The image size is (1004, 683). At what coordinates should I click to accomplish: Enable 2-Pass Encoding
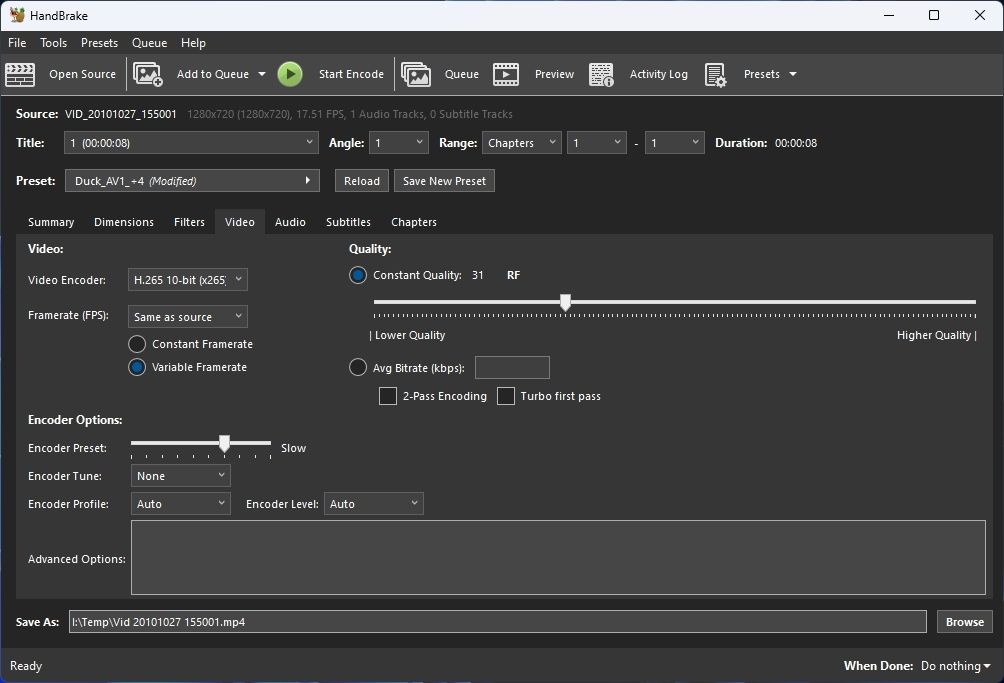click(x=387, y=396)
